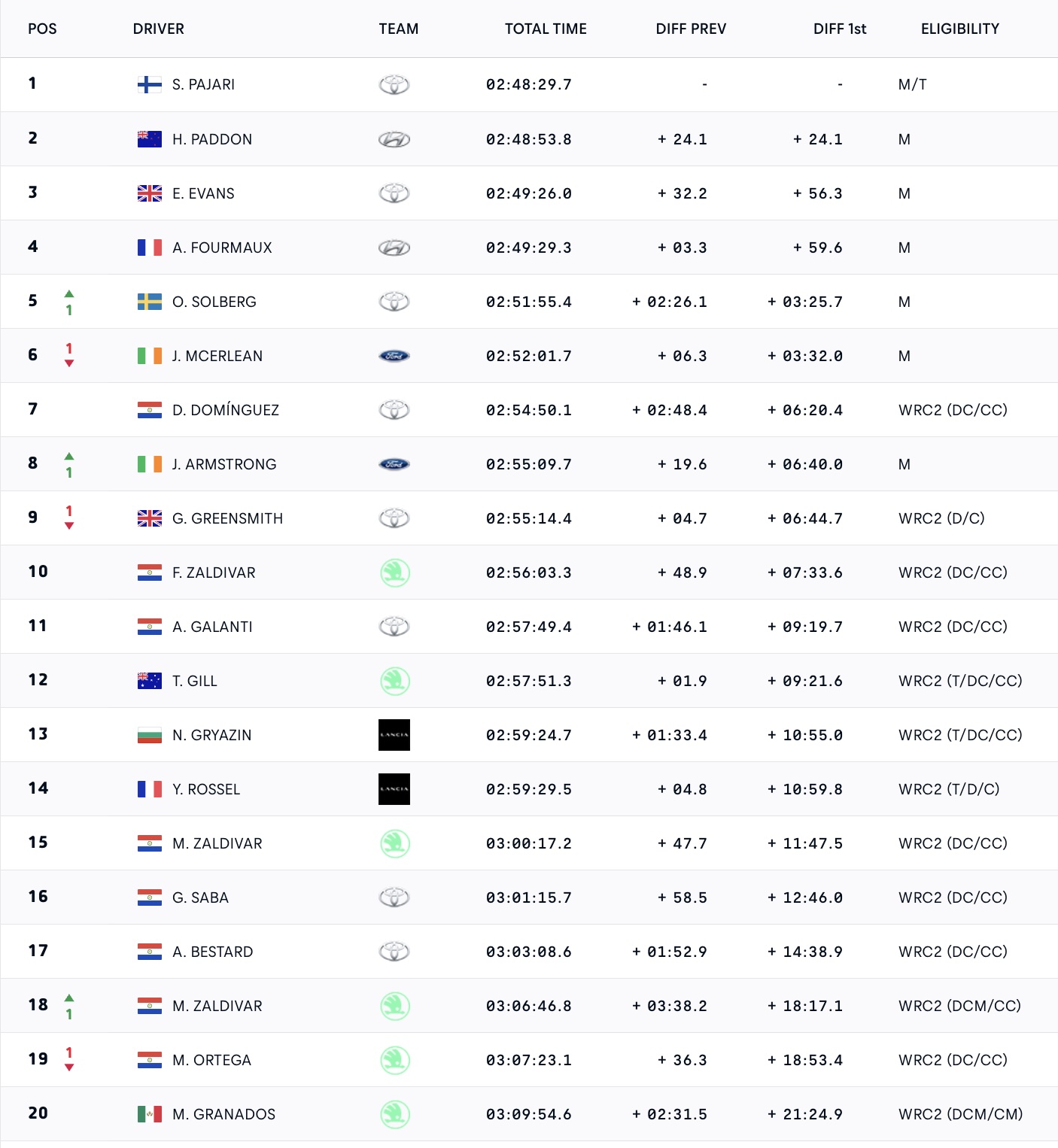1058x1148 pixels.
Task: Click T. Gill's total time 02:57:51.3
Action: pyautogui.click(x=529, y=681)
